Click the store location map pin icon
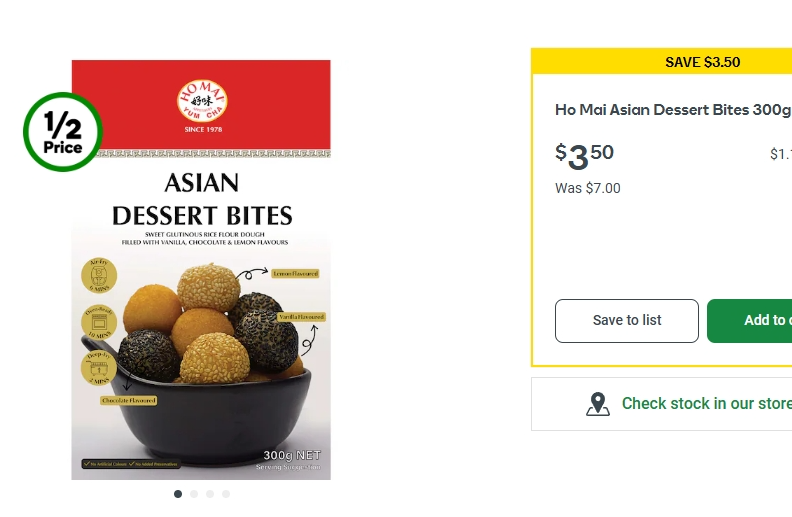The image size is (792, 517). (x=598, y=404)
